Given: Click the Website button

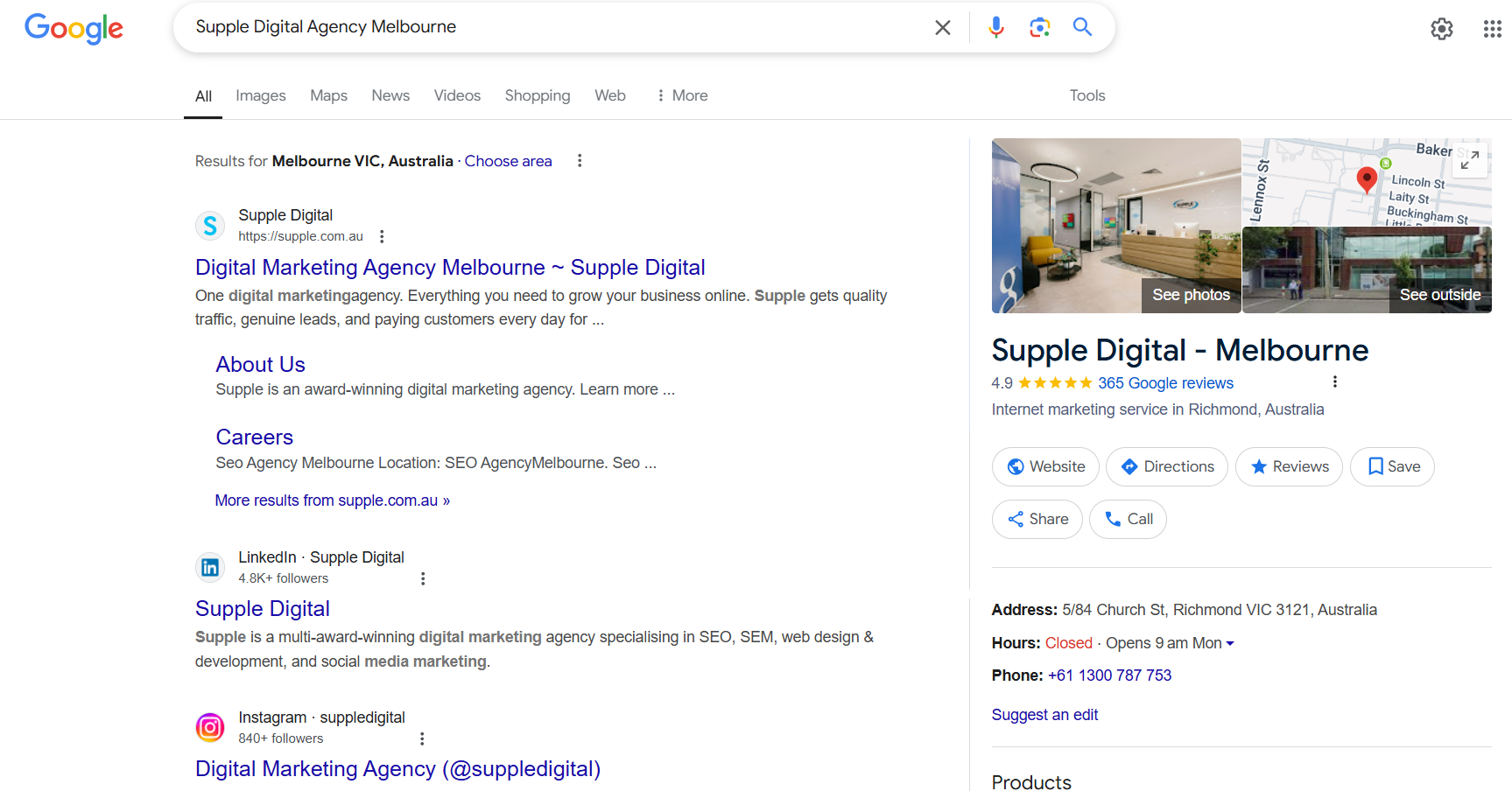Looking at the screenshot, I should click(1045, 466).
